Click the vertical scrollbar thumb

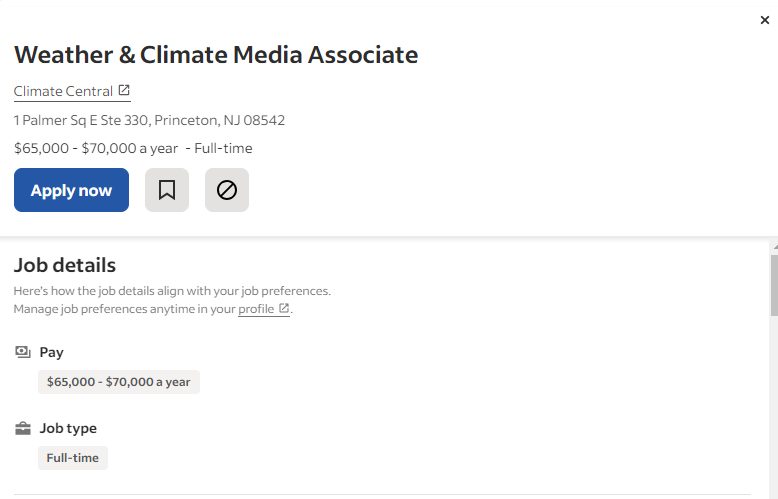[773, 285]
